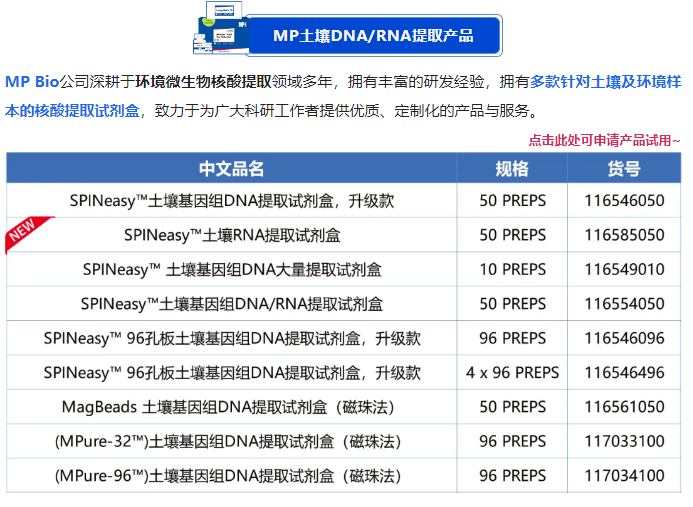Viewport: 693px width, 507px height.
Task: Click the MP土壤DNA/RNA提取产品 banner button
Action: [373, 36]
